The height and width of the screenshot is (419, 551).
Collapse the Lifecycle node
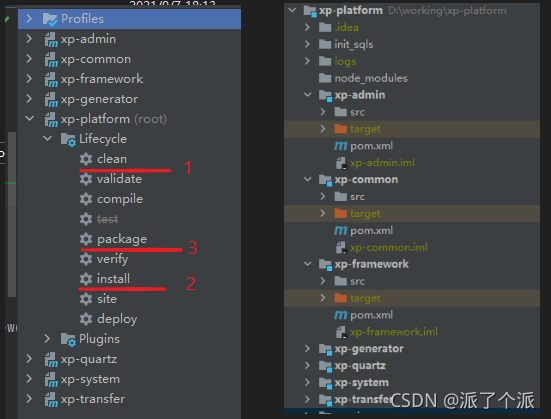pos(47,138)
